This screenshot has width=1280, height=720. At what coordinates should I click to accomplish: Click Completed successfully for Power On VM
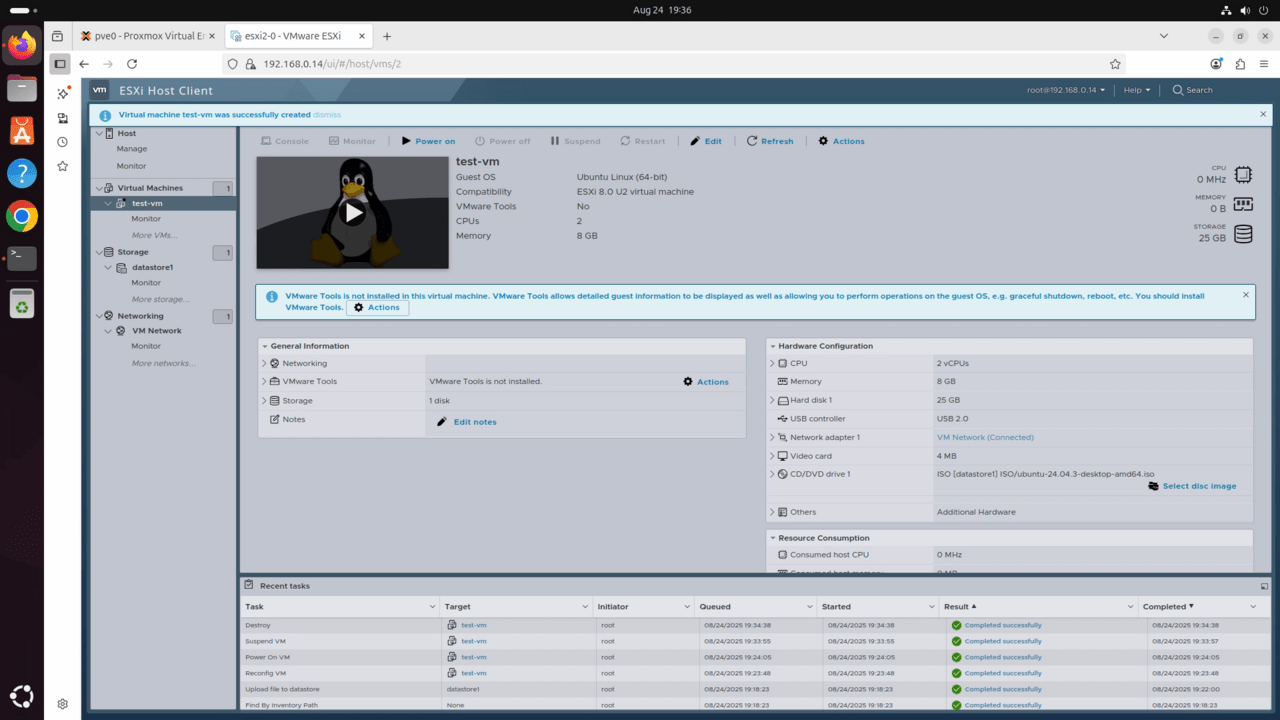[1003, 657]
